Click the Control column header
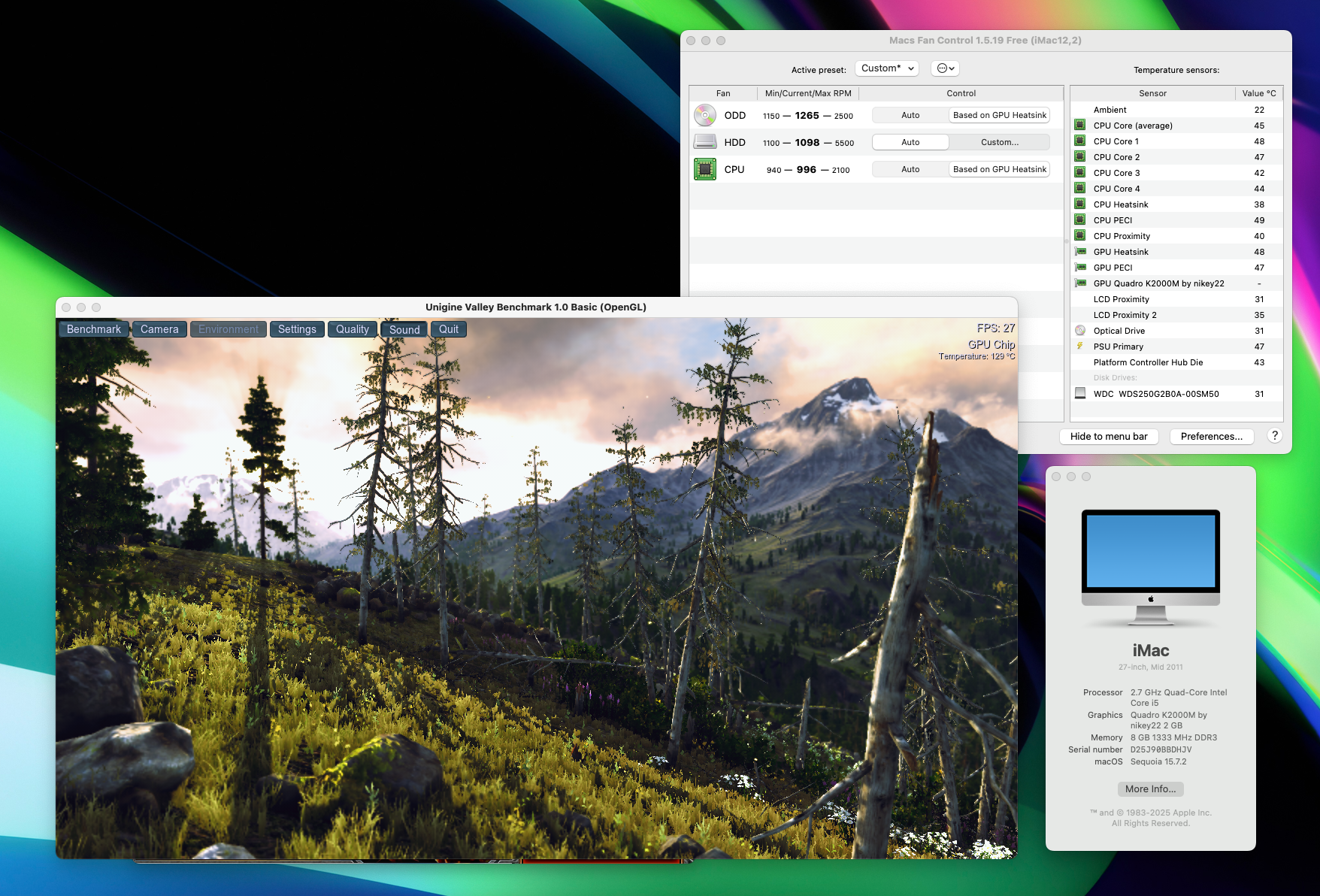1320x896 pixels. coord(961,93)
